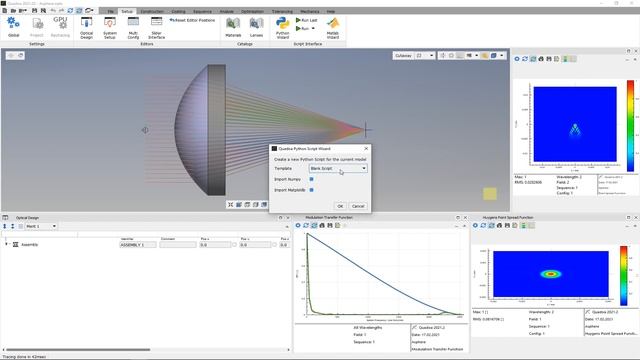Click color scale bar of bottom Huygens PSF plot
The image size is (640, 360).
[624, 276]
